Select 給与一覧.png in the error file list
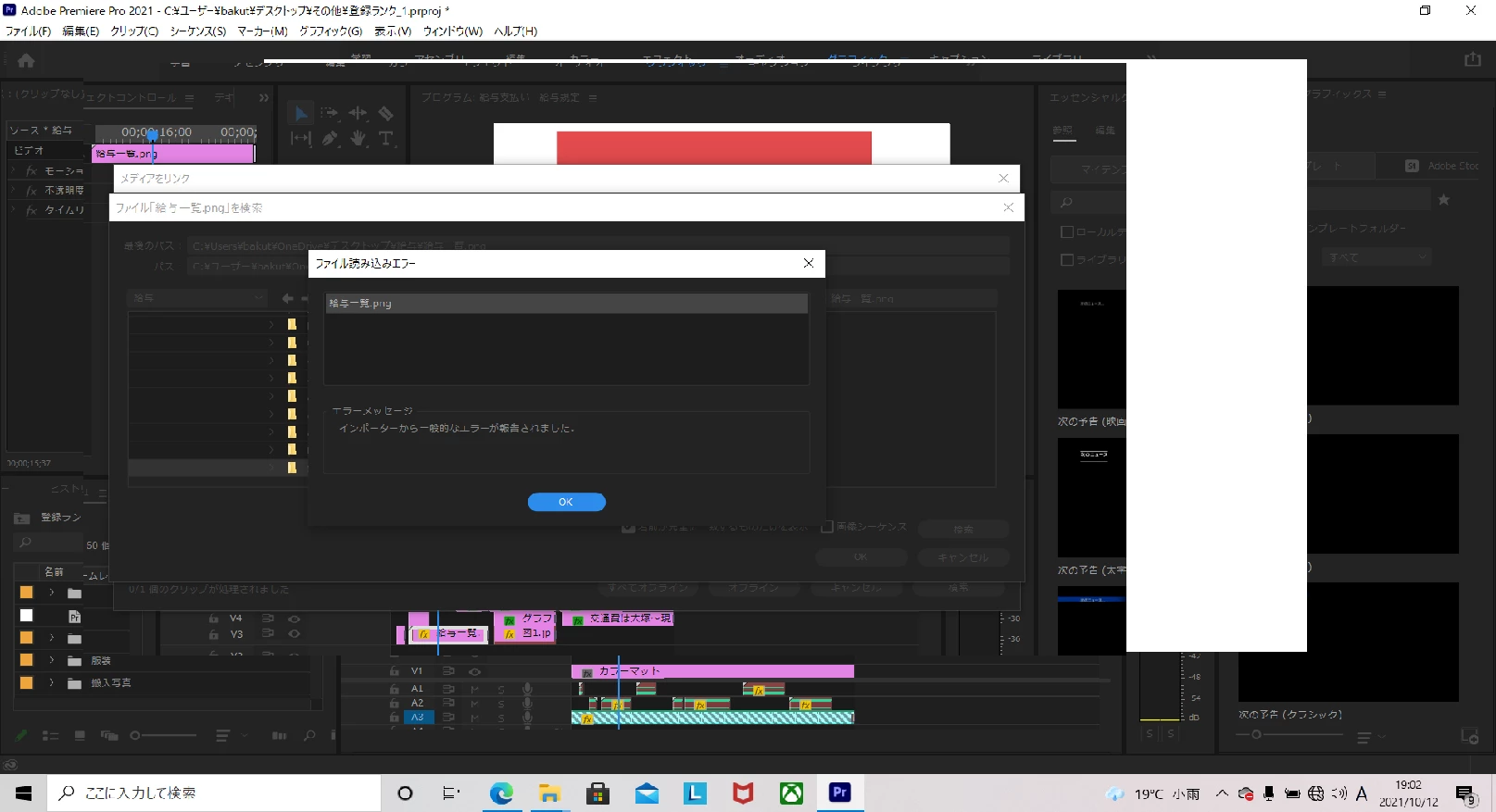The width and height of the screenshot is (1496, 812). tap(566, 304)
